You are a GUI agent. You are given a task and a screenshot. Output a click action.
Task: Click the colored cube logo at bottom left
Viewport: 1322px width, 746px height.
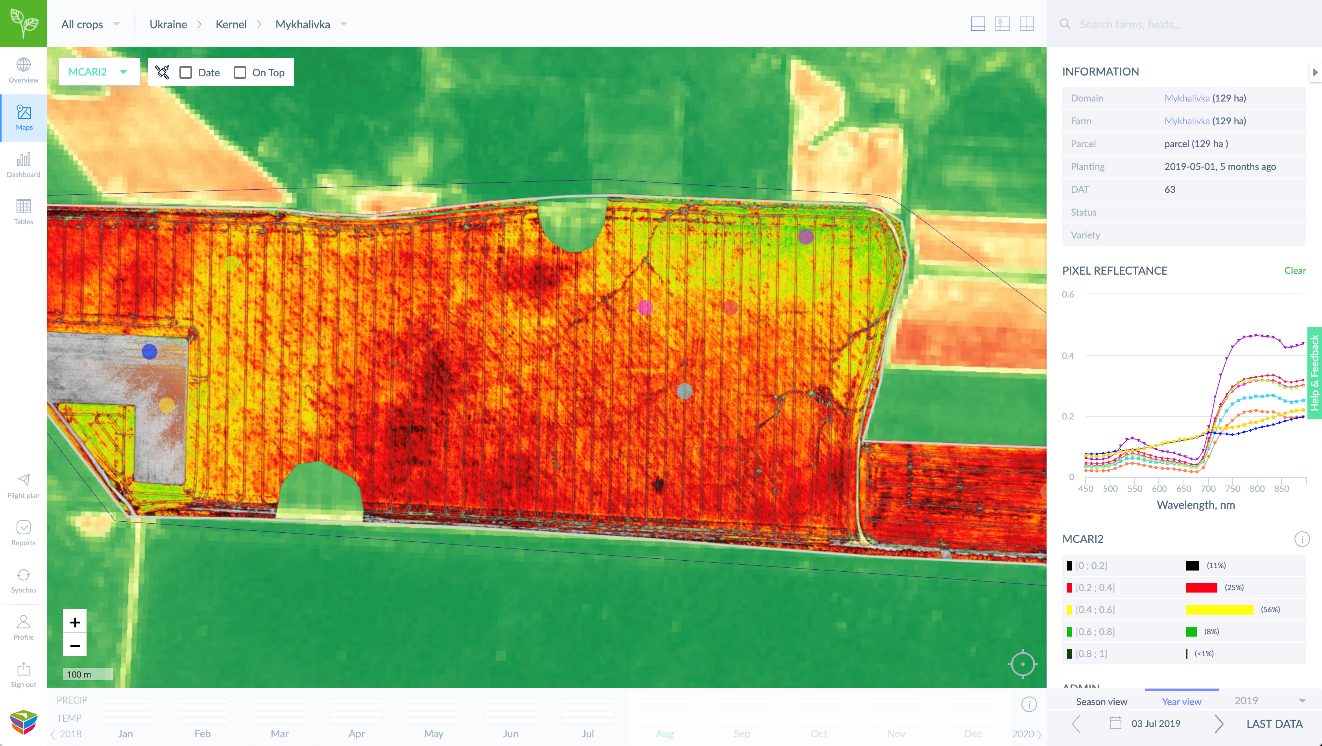click(23, 722)
